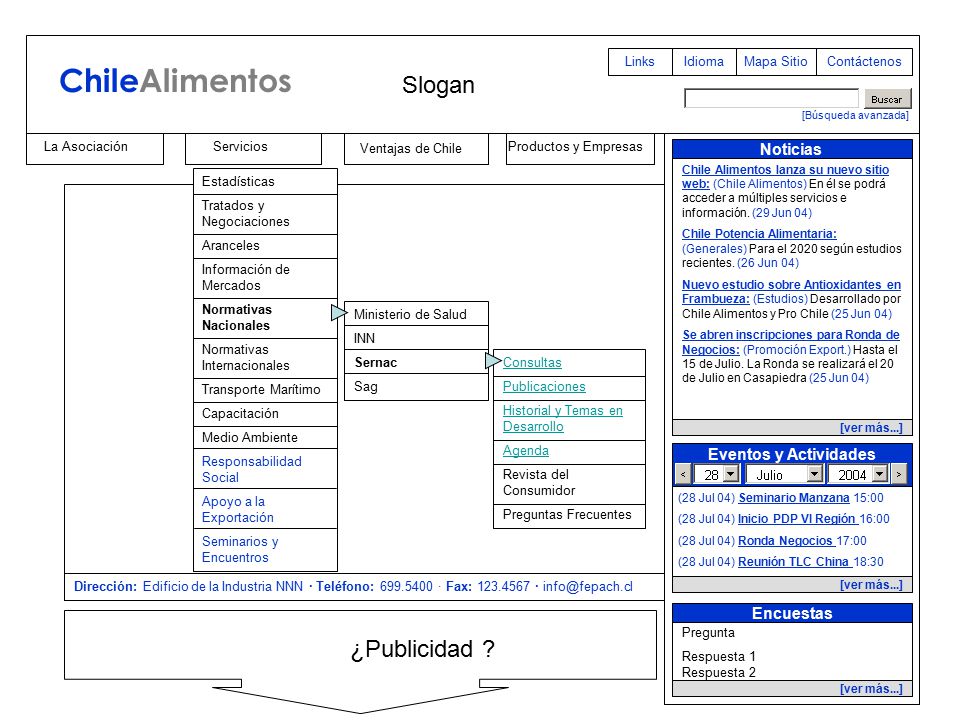Choose Estadísticas from Servicios menu
This screenshot has width=960, height=720.
click(265, 181)
